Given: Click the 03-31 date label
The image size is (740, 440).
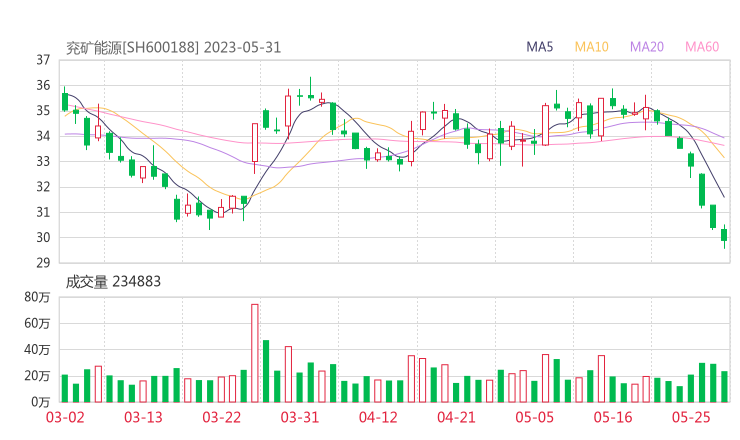Looking at the screenshot, I should (300, 417).
